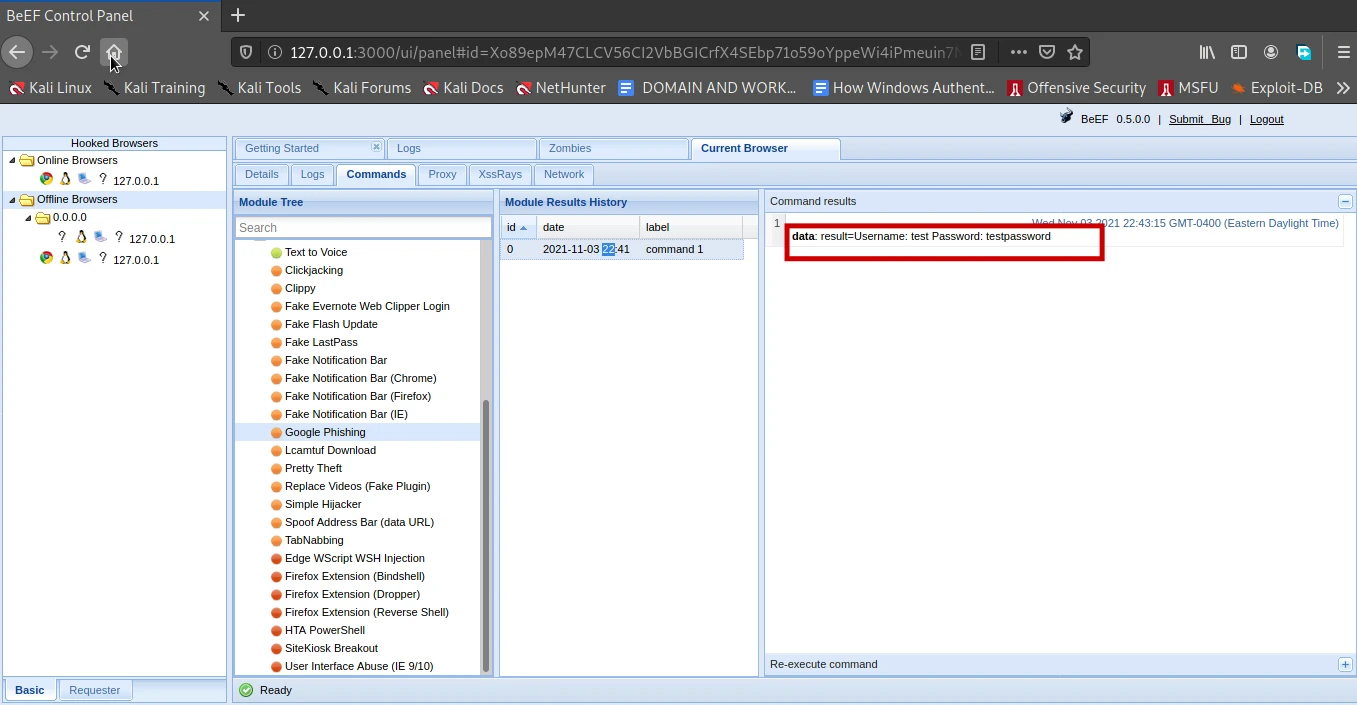Click the reload page button
1357x705 pixels.
(82, 52)
